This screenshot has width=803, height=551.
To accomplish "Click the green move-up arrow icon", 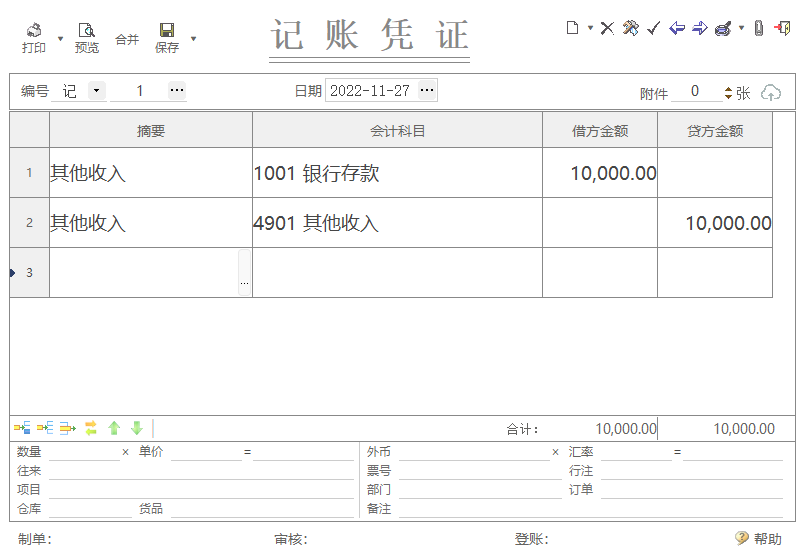I will tap(114, 428).
